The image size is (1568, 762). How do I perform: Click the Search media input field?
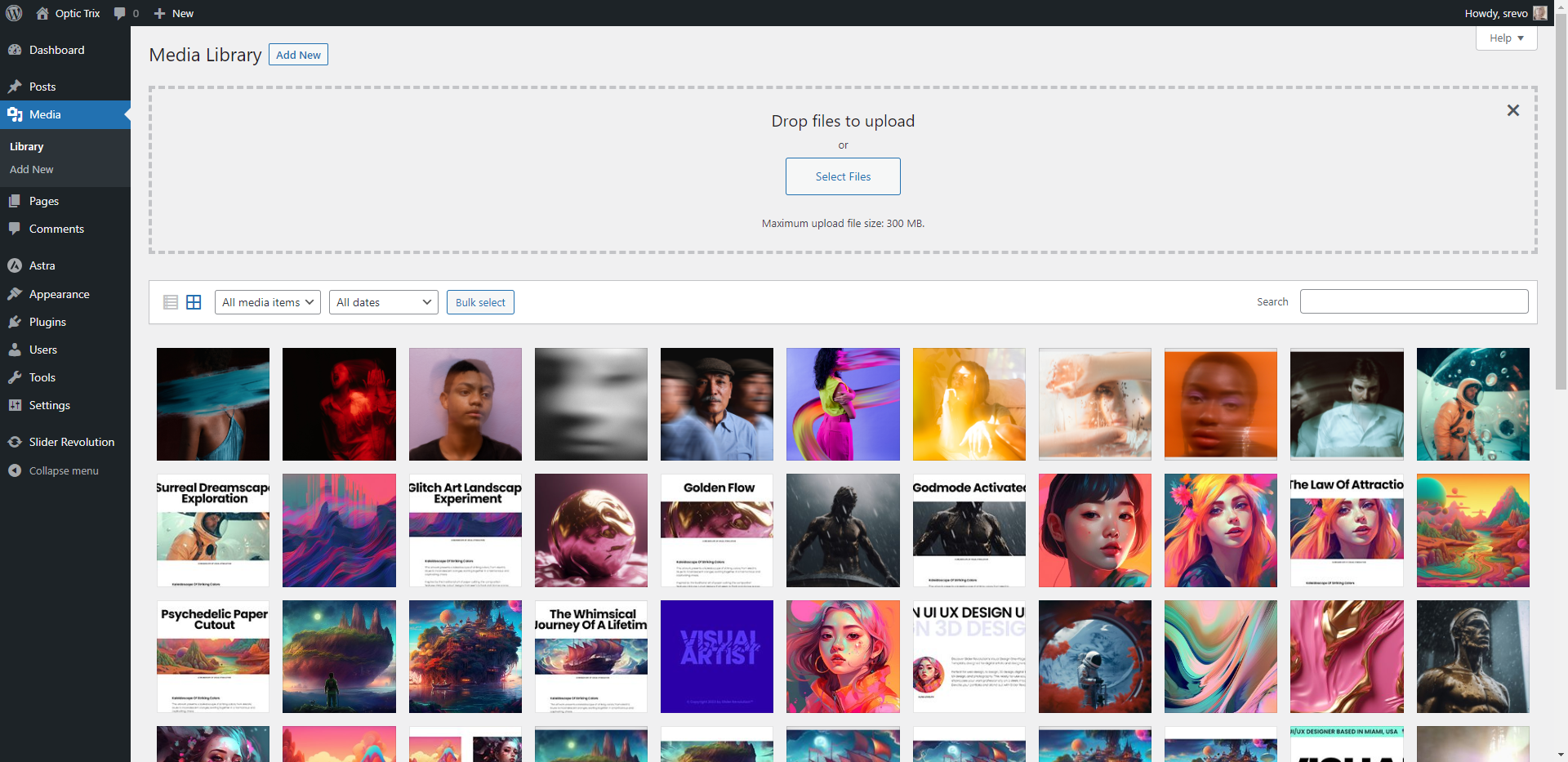[x=1414, y=301]
